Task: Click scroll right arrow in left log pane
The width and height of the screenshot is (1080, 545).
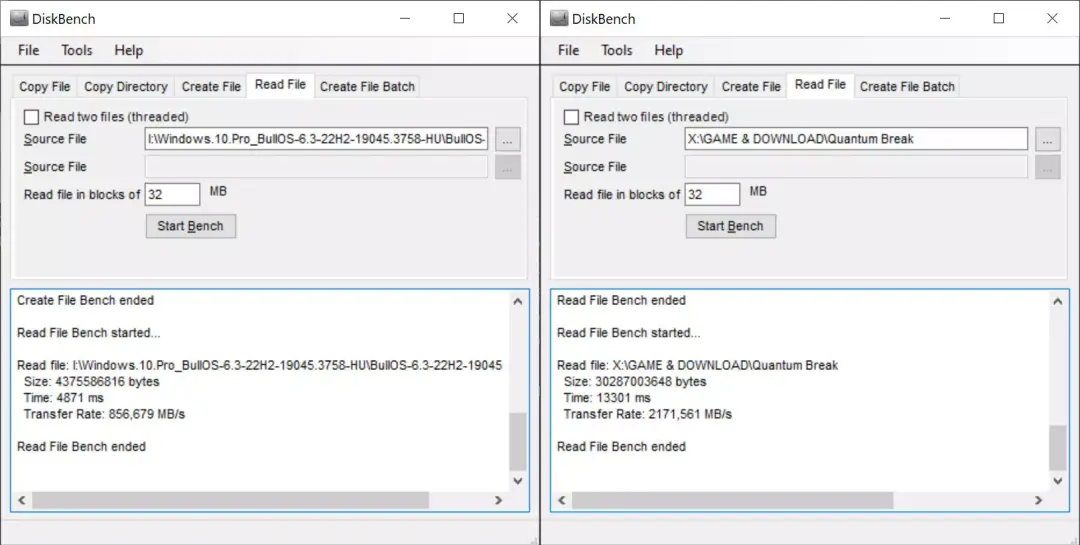Action: [x=499, y=500]
